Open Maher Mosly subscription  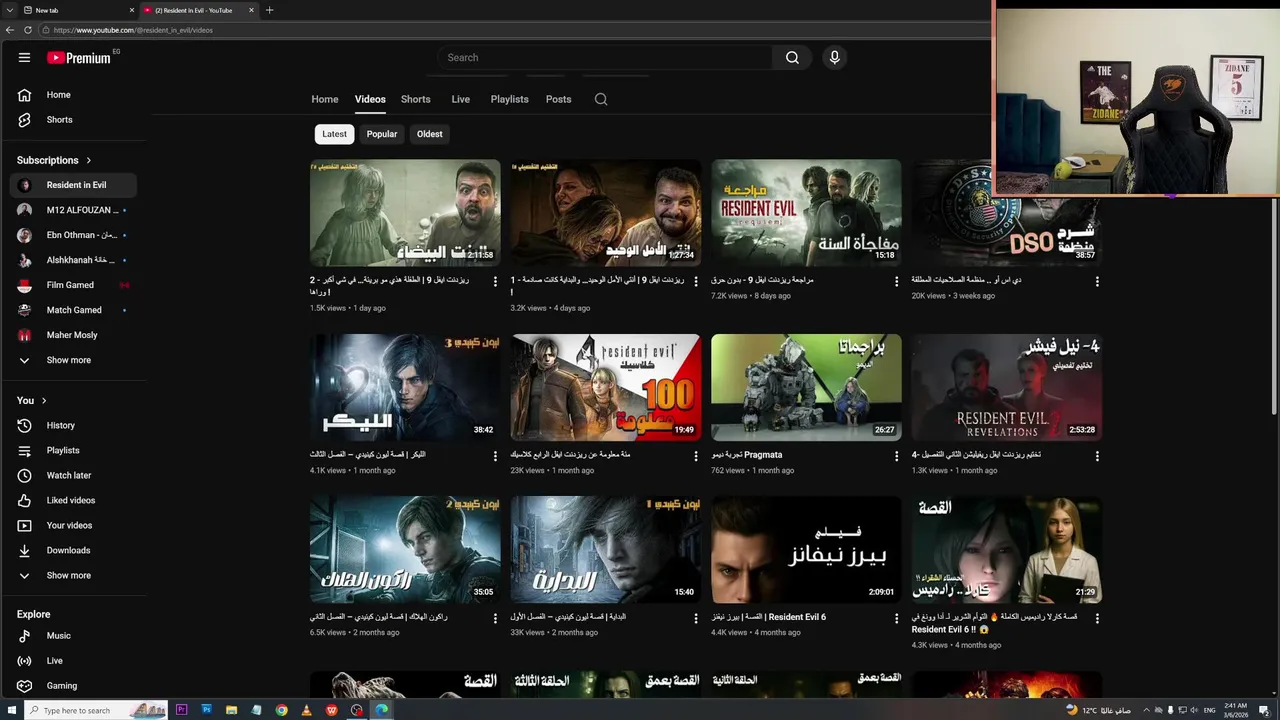pos(72,335)
